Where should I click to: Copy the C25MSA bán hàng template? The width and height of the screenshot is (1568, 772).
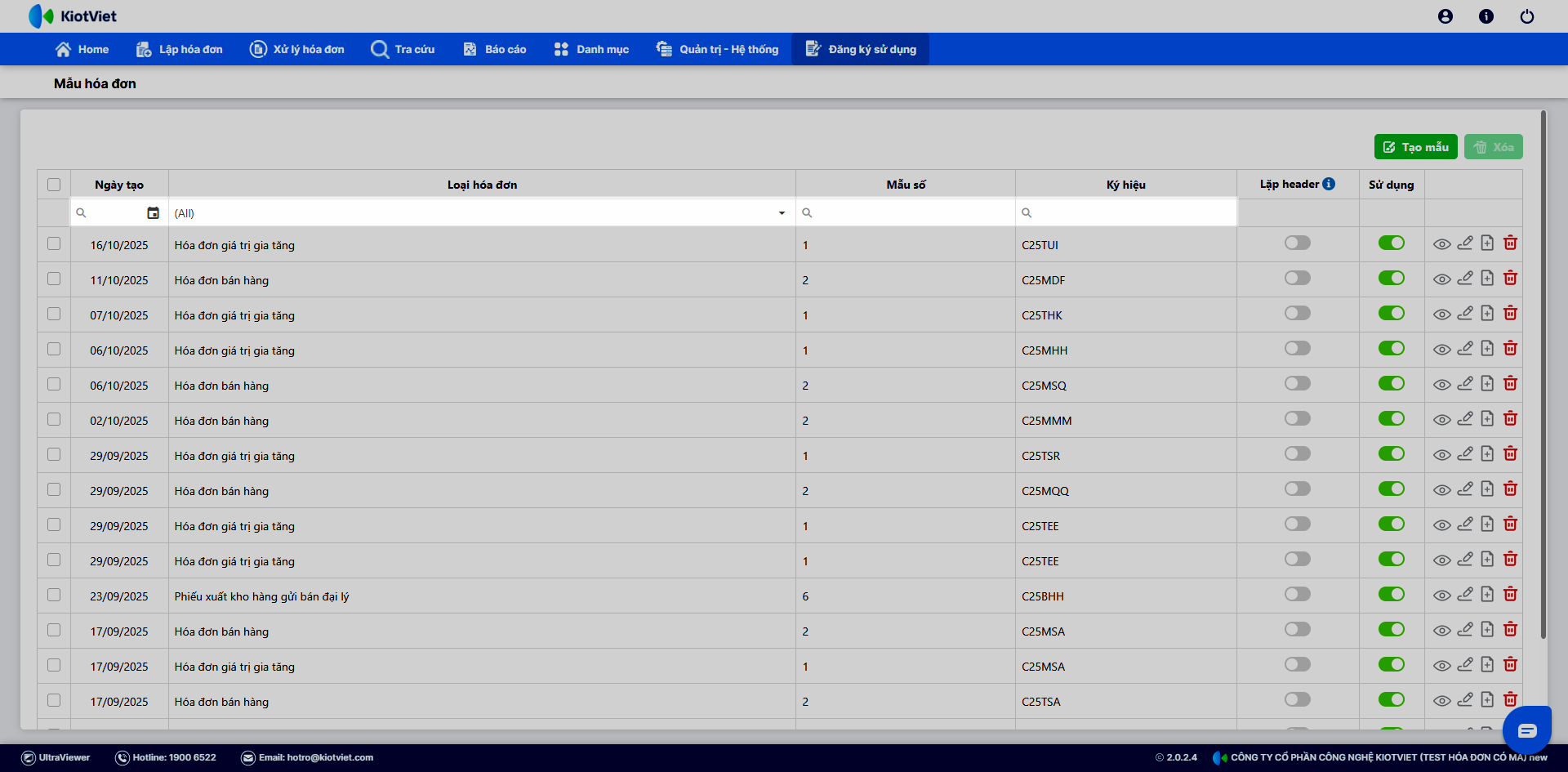pyautogui.click(x=1487, y=629)
